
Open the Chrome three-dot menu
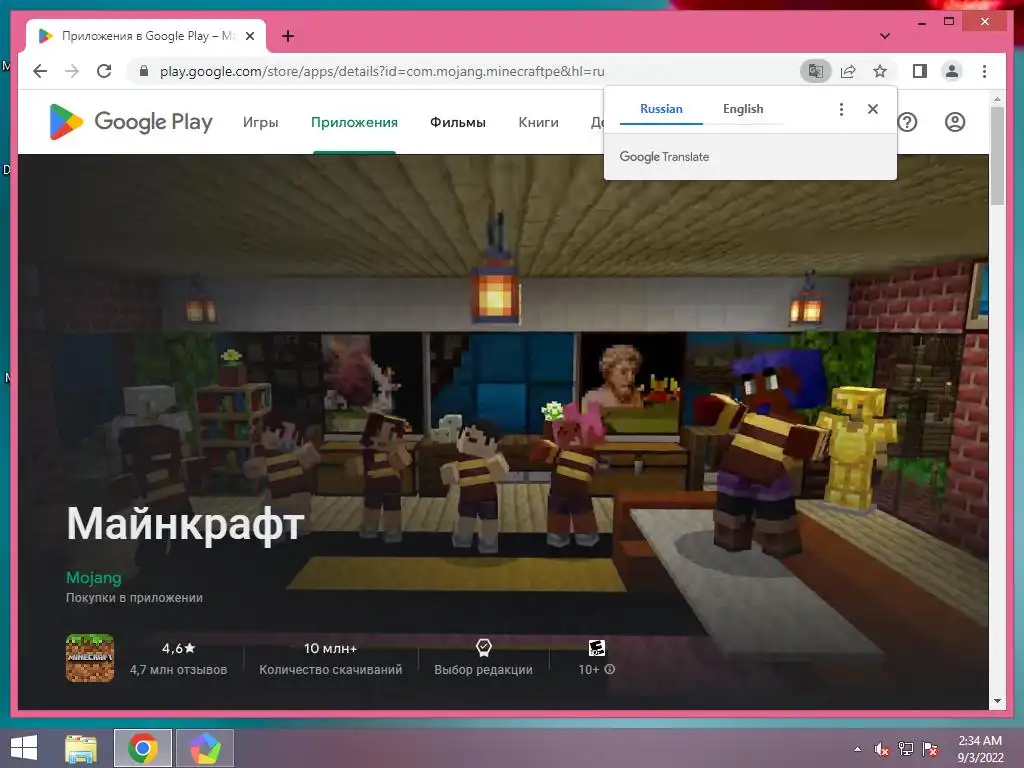(984, 71)
